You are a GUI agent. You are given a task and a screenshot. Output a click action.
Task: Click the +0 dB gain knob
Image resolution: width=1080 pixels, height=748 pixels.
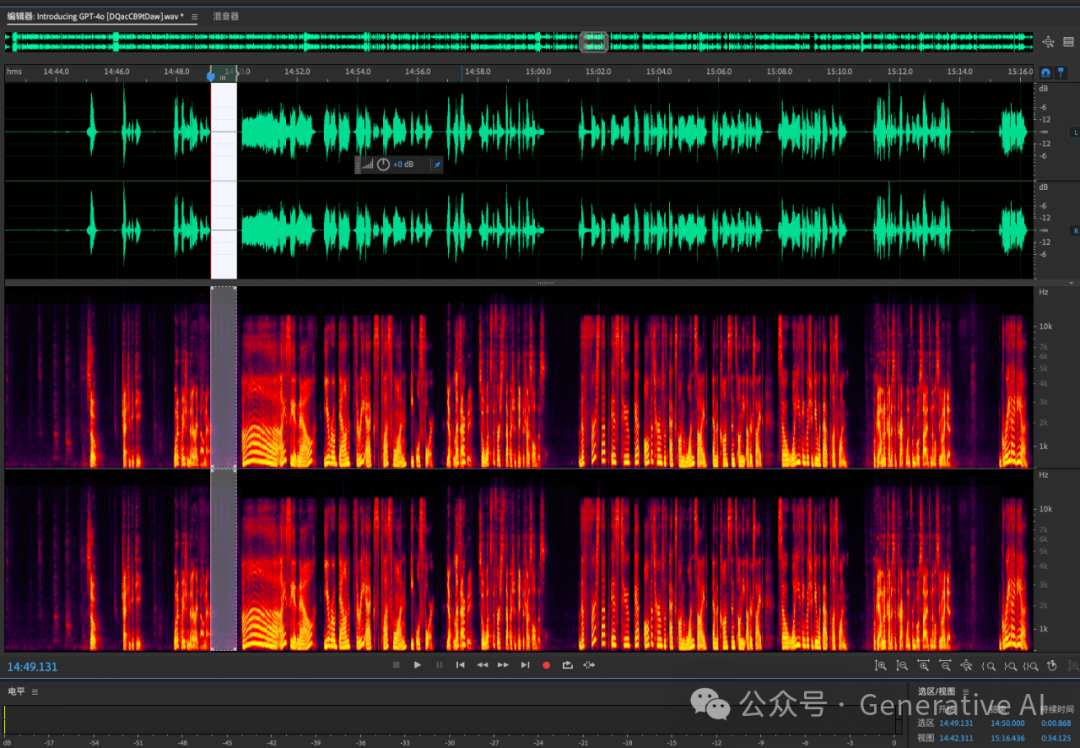pyautogui.click(x=383, y=164)
